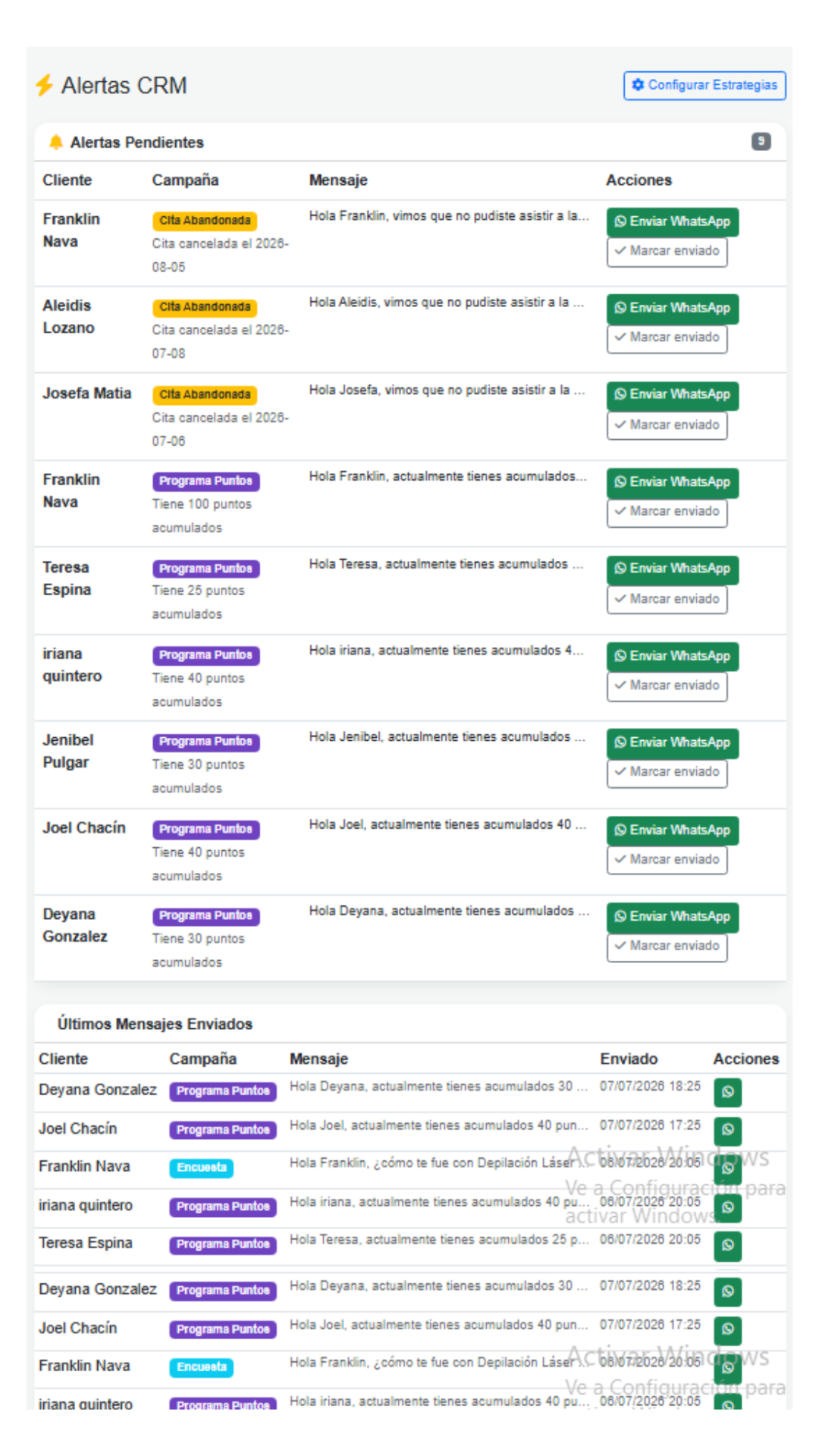This screenshot has width=819, height=1456.
Task: Click Marcar enviado for Deyana Gonzalez
Action: pos(667,946)
